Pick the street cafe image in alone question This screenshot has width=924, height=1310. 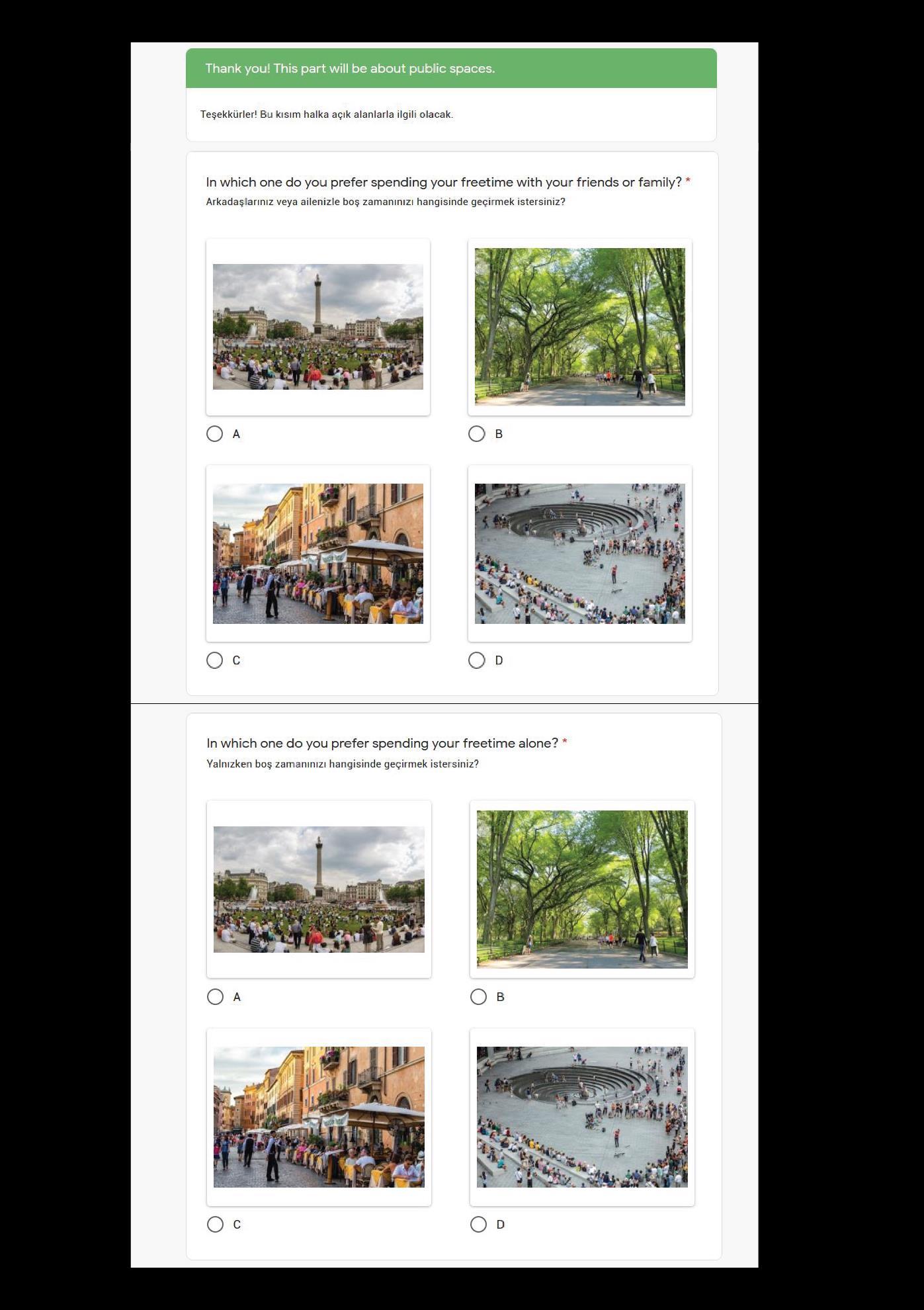point(319,1117)
